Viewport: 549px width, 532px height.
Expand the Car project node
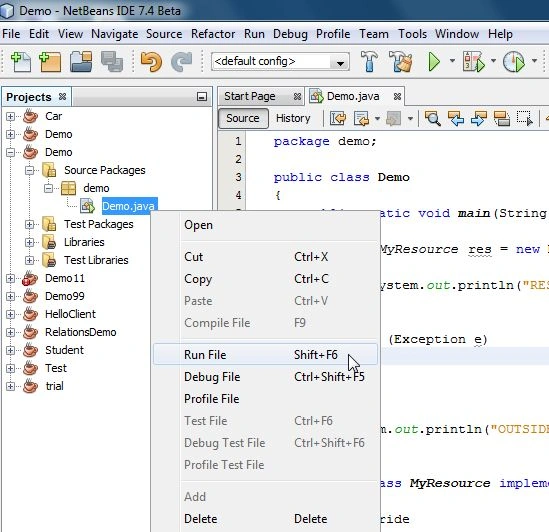pyautogui.click(x=11, y=116)
